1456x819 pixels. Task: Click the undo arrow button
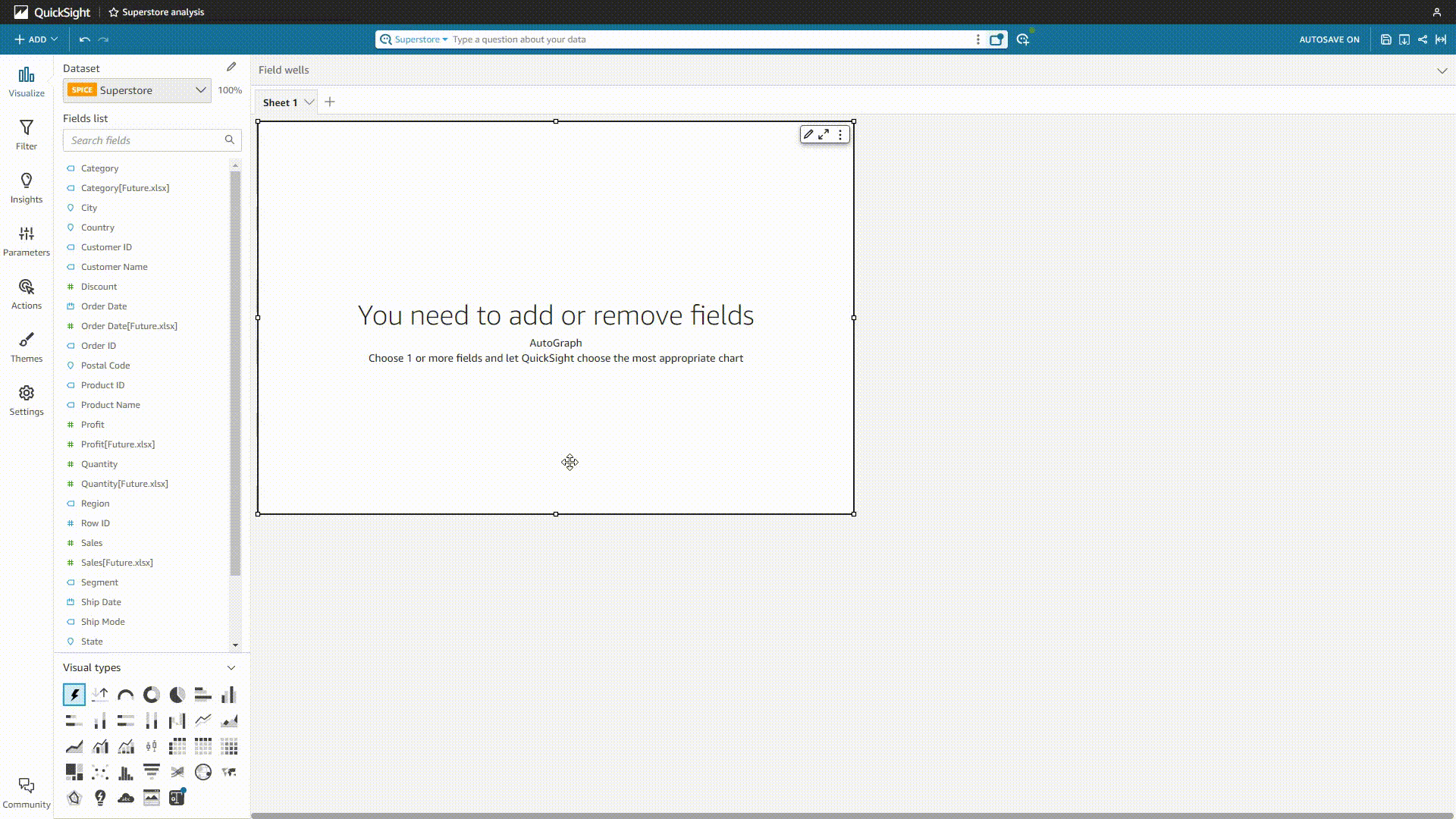(x=85, y=40)
